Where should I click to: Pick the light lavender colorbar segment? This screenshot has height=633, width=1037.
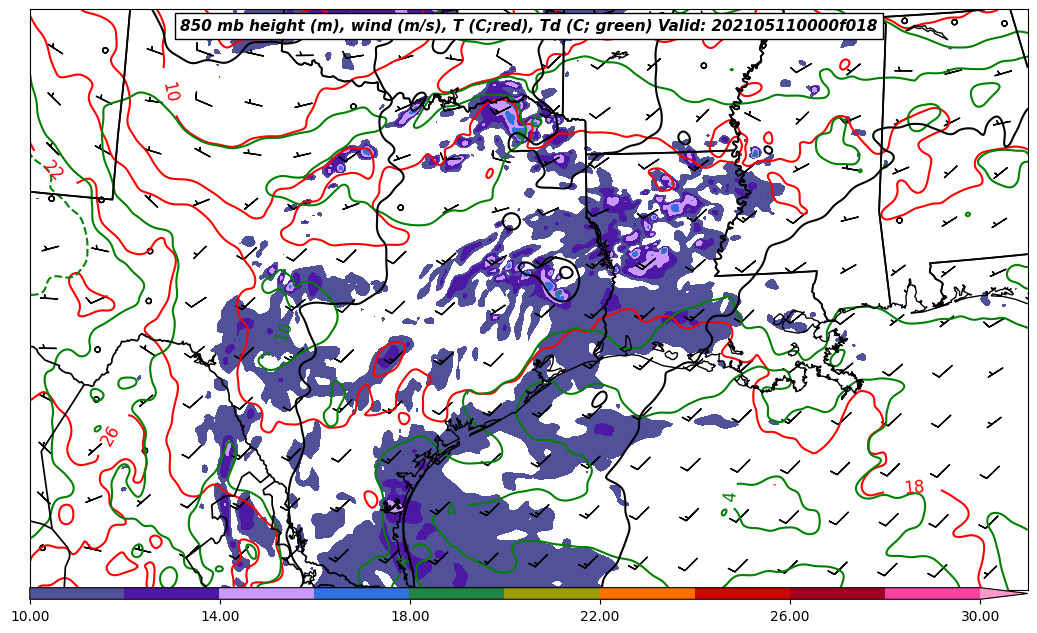click(x=267, y=593)
